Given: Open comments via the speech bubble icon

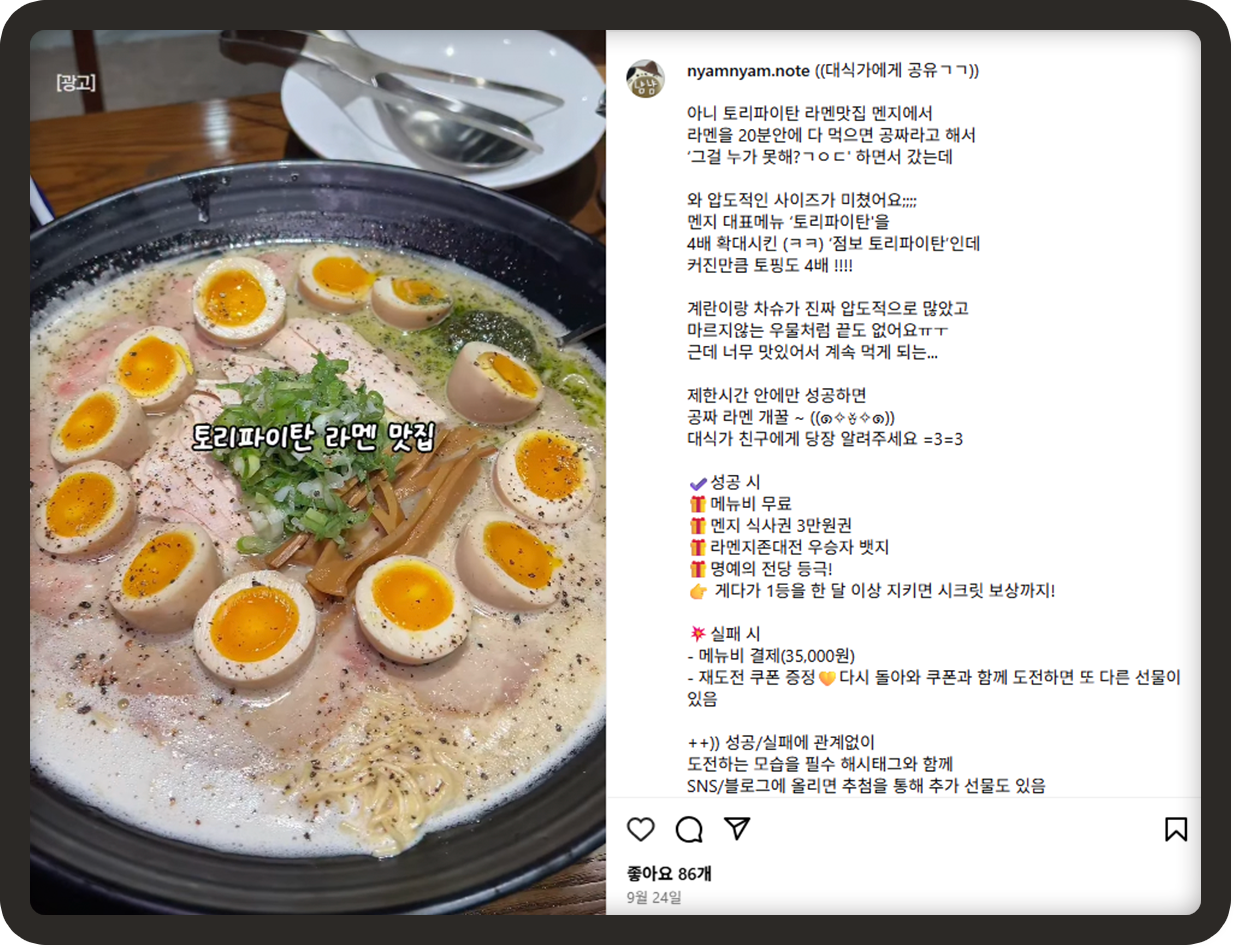Looking at the screenshot, I should pos(689,829).
